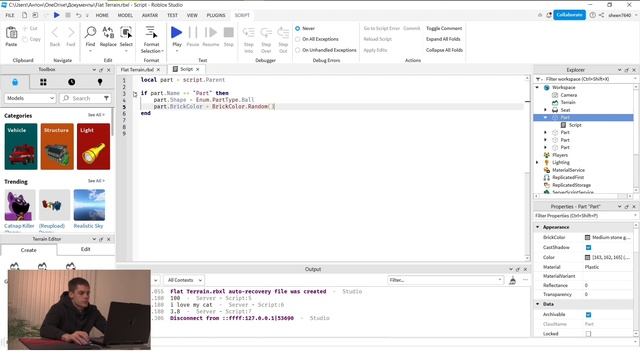Image resolution: width=640 pixels, height=360 pixels.
Task: Click Collapse All Folds action
Action: [444, 50]
